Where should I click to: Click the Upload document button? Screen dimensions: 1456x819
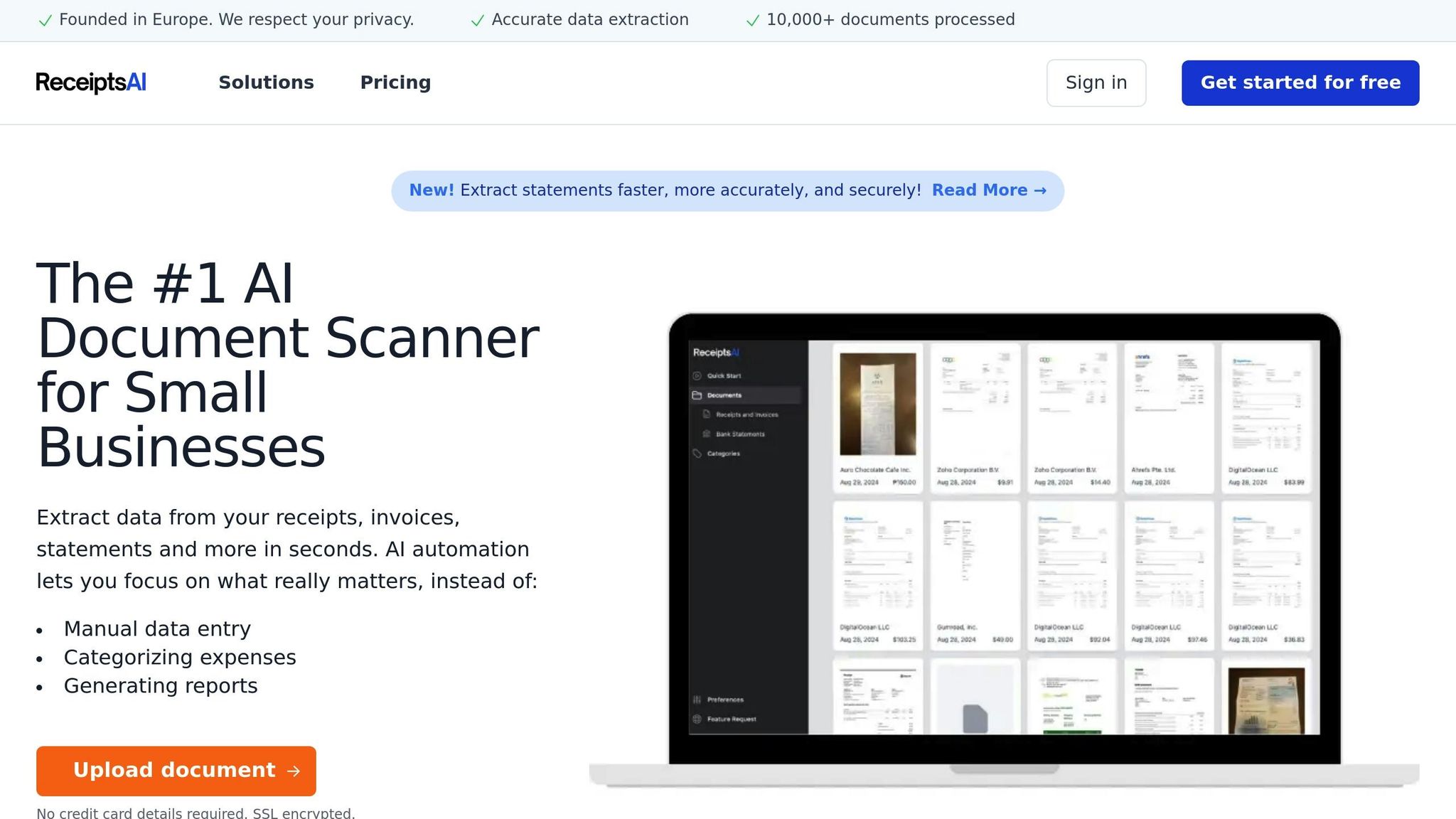[175, 771]
